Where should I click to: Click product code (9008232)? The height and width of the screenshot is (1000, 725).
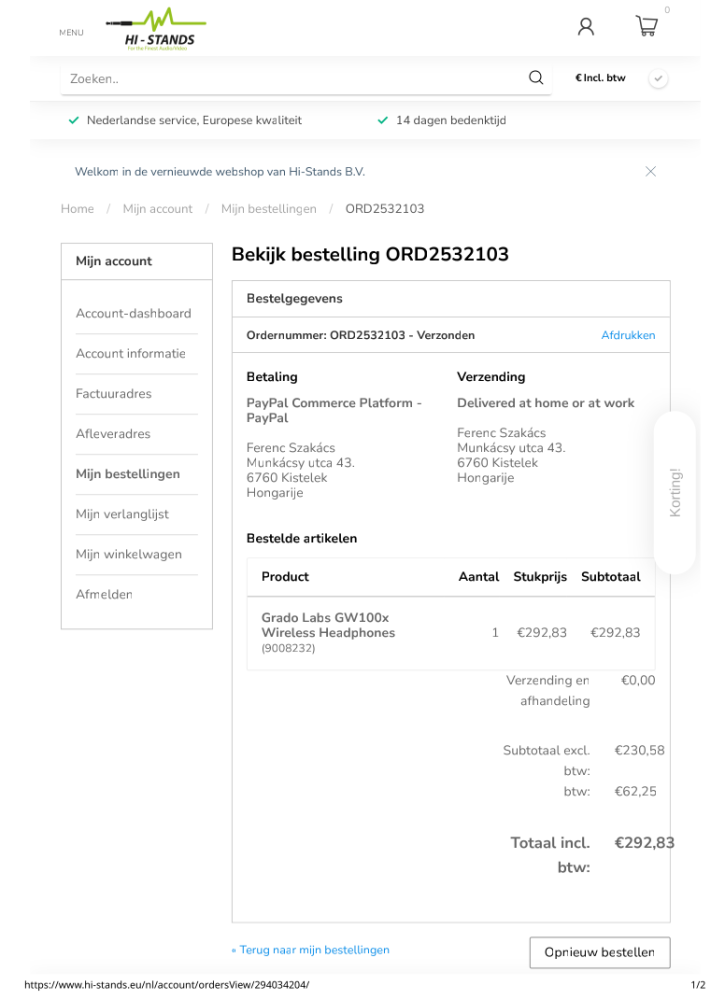(x=288, y=649)
